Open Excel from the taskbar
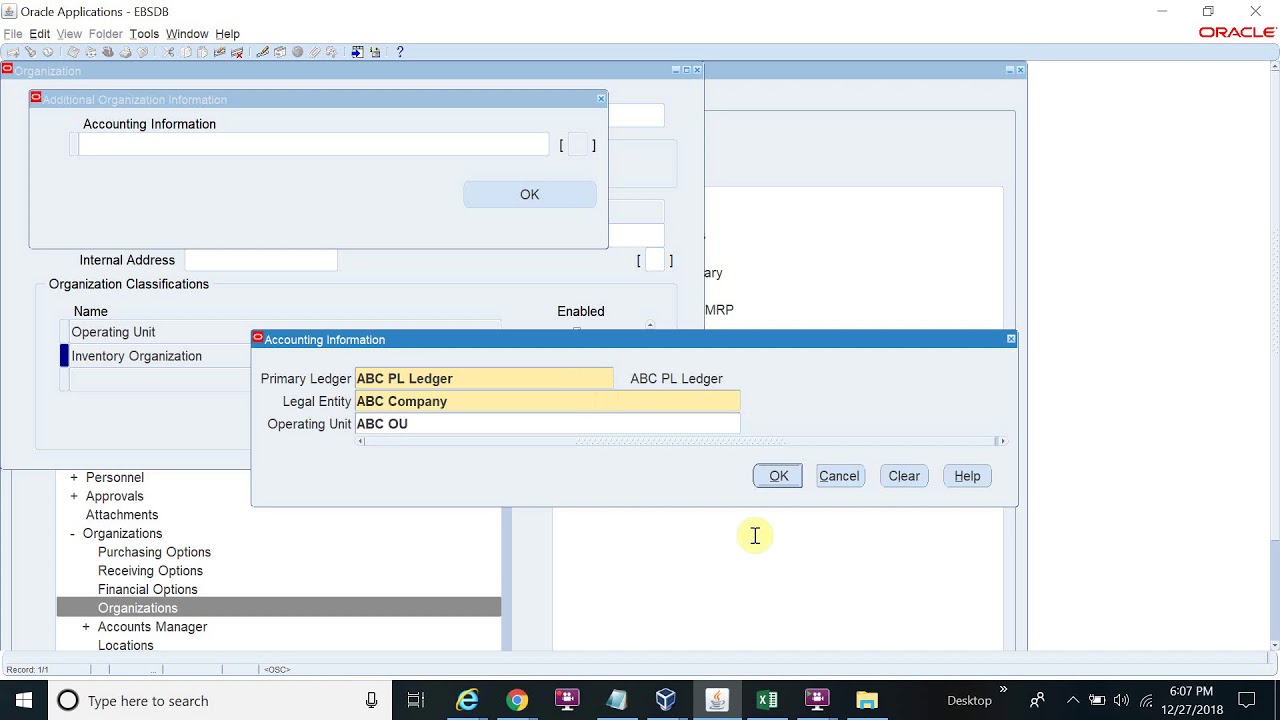Viewport: 1280px width, 720px height. pyautogui.click(x=767, y=700)
